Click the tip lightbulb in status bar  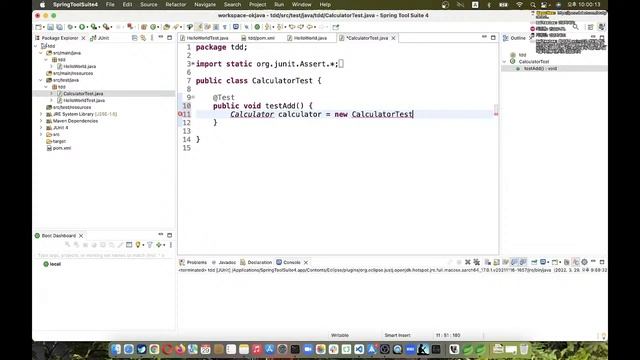coord(604,336)
